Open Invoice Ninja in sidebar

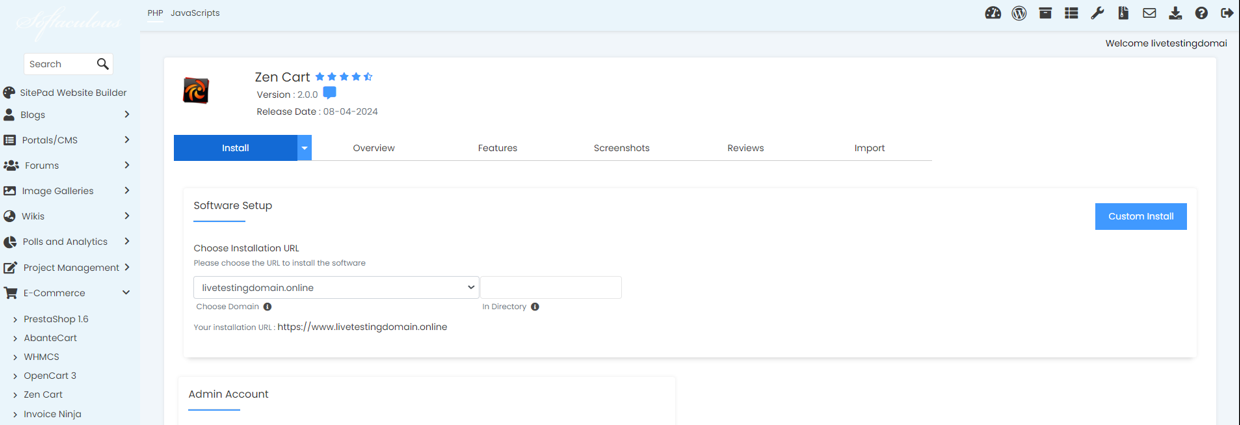coord(52,414)
